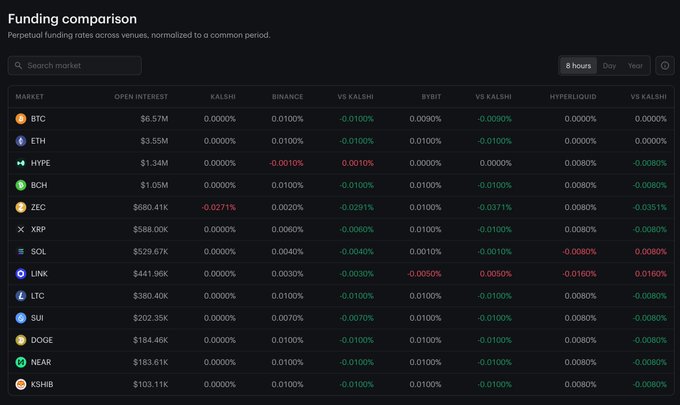Viewport: 680px width, 405px height.
Task: Click LINK Bybit rate -0.0050%
Action: (424, 274)
